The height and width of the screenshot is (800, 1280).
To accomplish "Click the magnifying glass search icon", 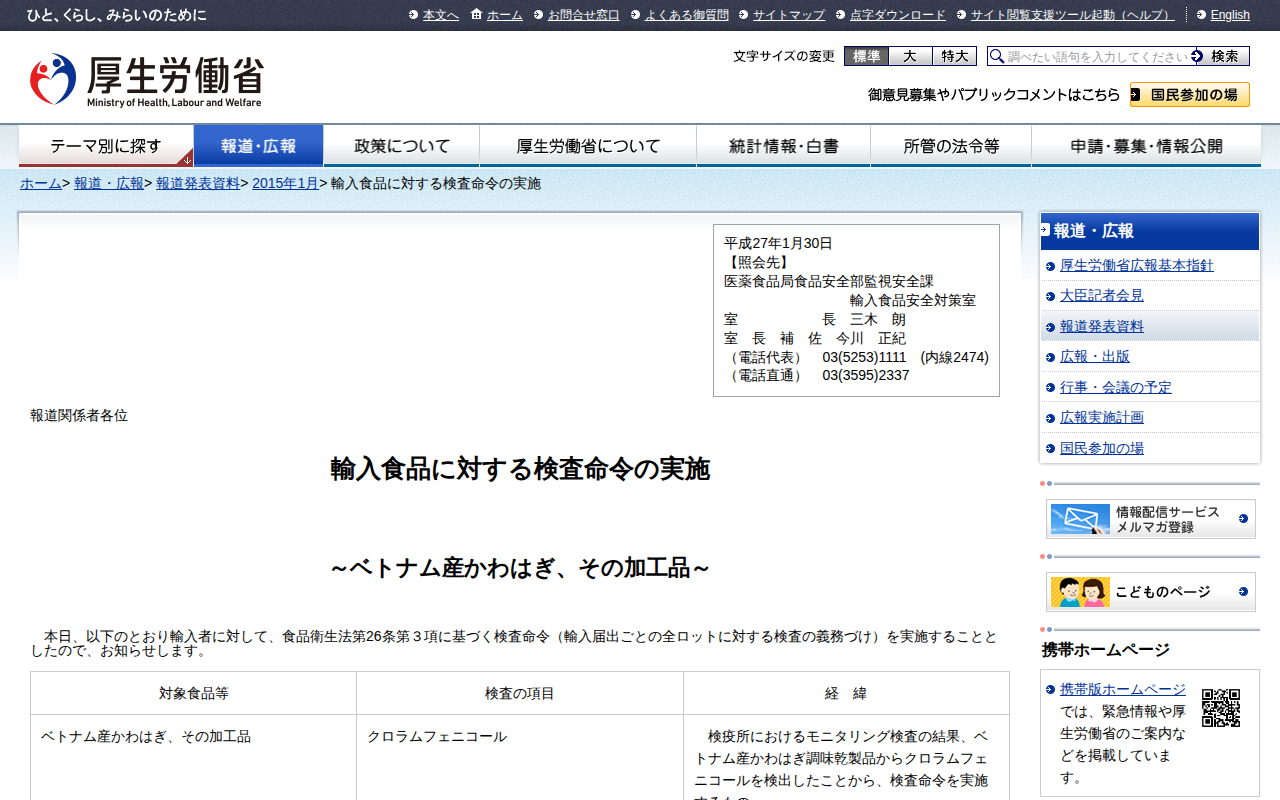I will tap(997, 56).
